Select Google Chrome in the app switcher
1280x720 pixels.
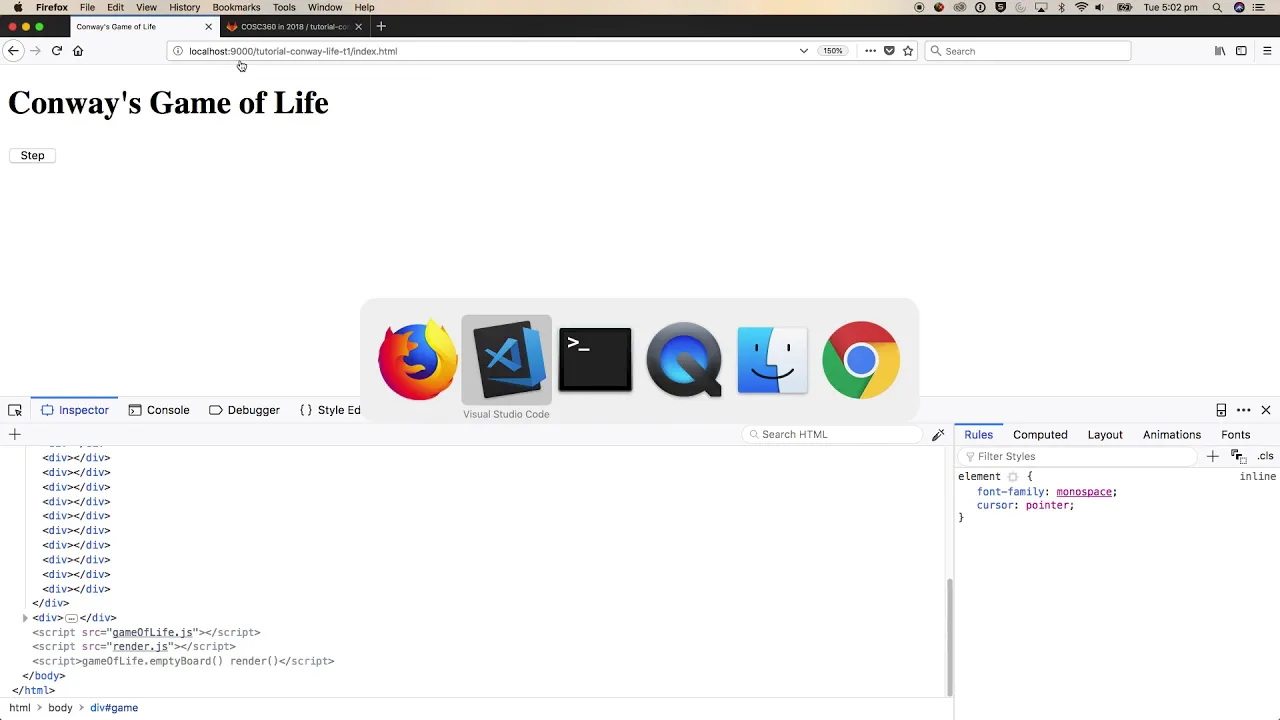(861, 360)
